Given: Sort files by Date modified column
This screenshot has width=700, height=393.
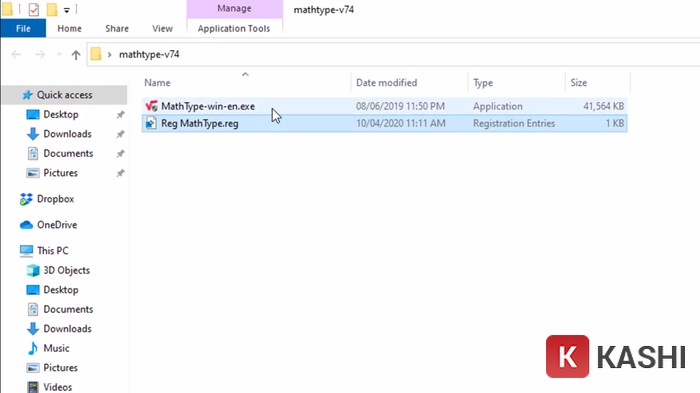Looking at the screenshot, I should [x=387, y=83].
